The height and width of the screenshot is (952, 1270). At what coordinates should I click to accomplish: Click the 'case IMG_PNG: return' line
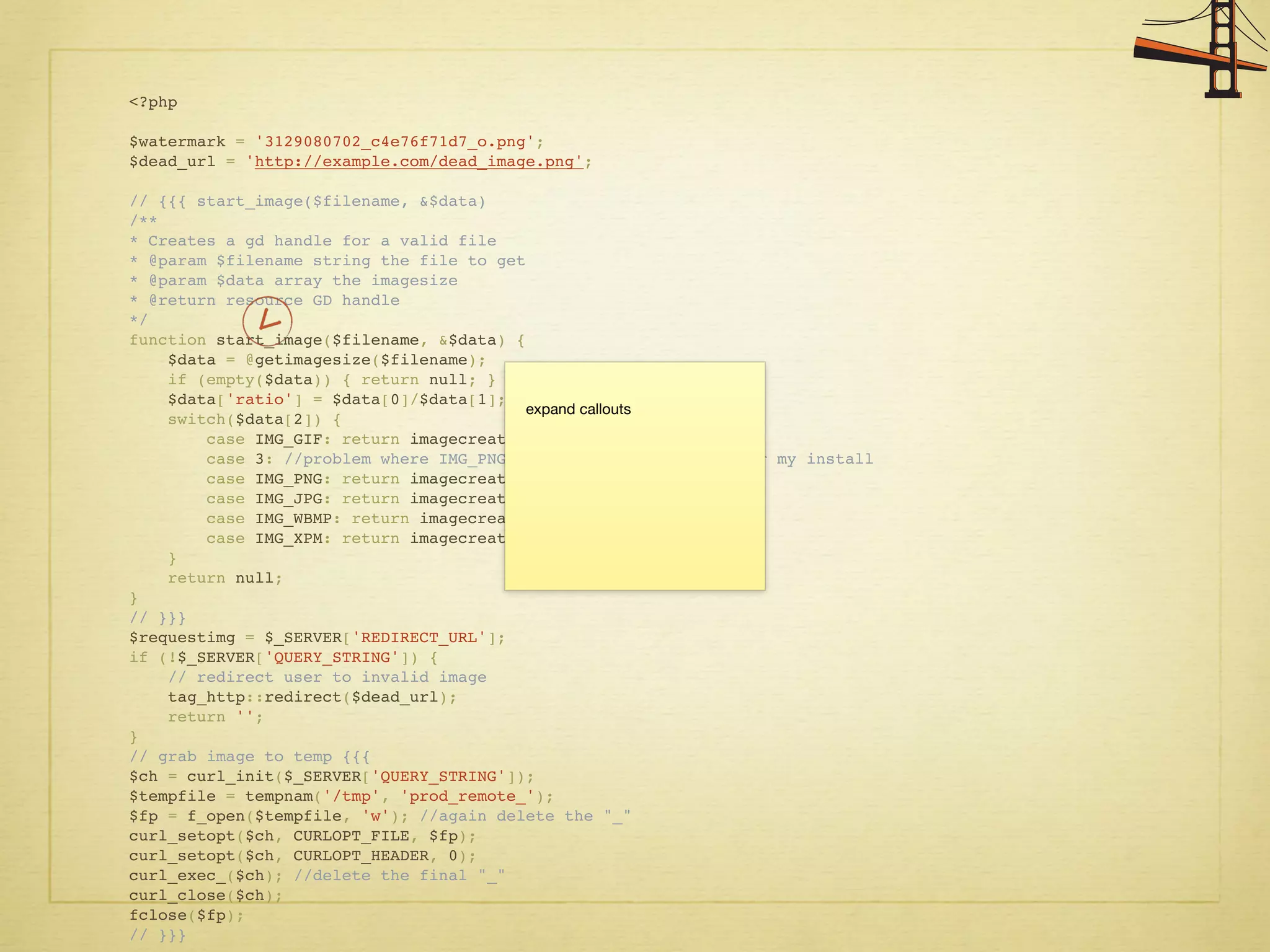coord(355,479)
